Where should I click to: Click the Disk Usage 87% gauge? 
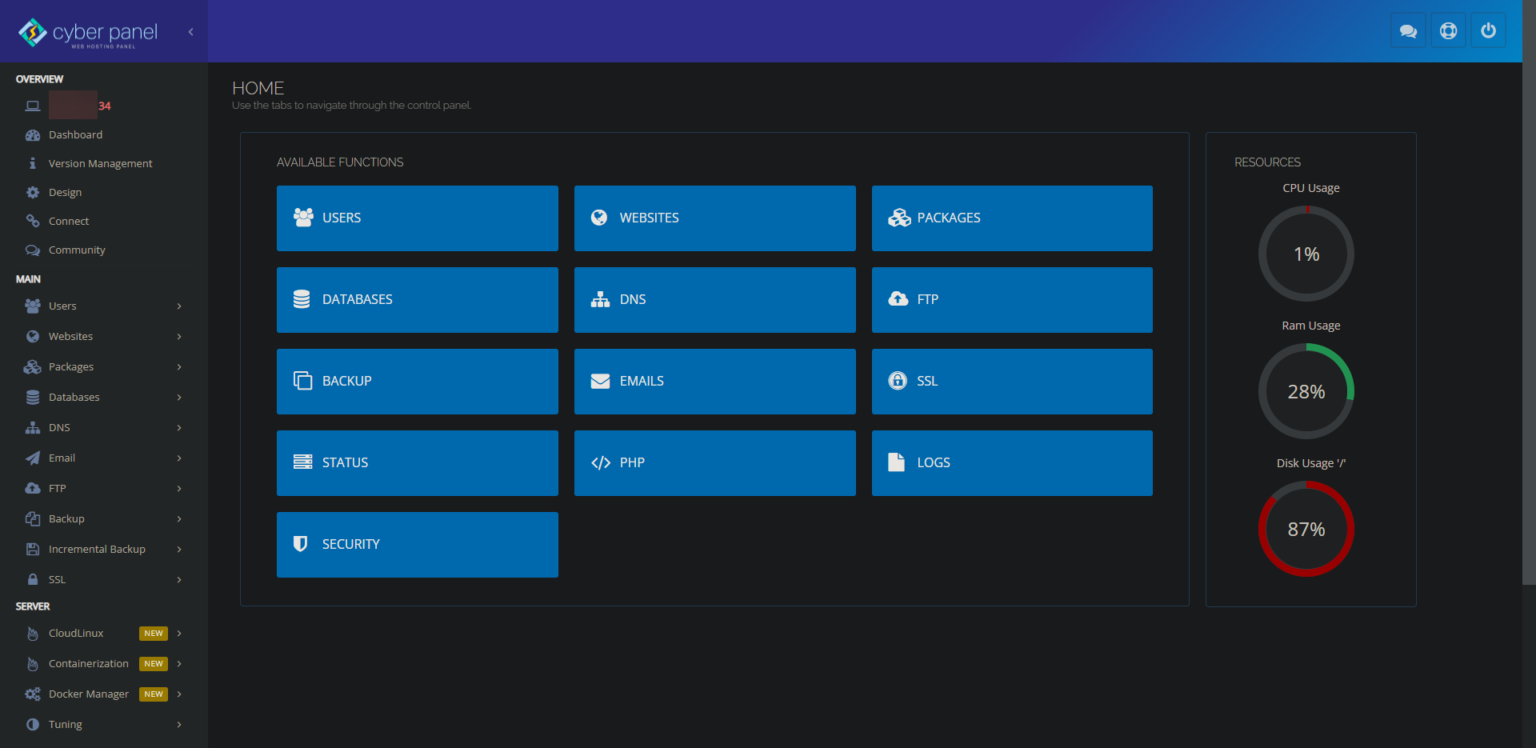1306,529
